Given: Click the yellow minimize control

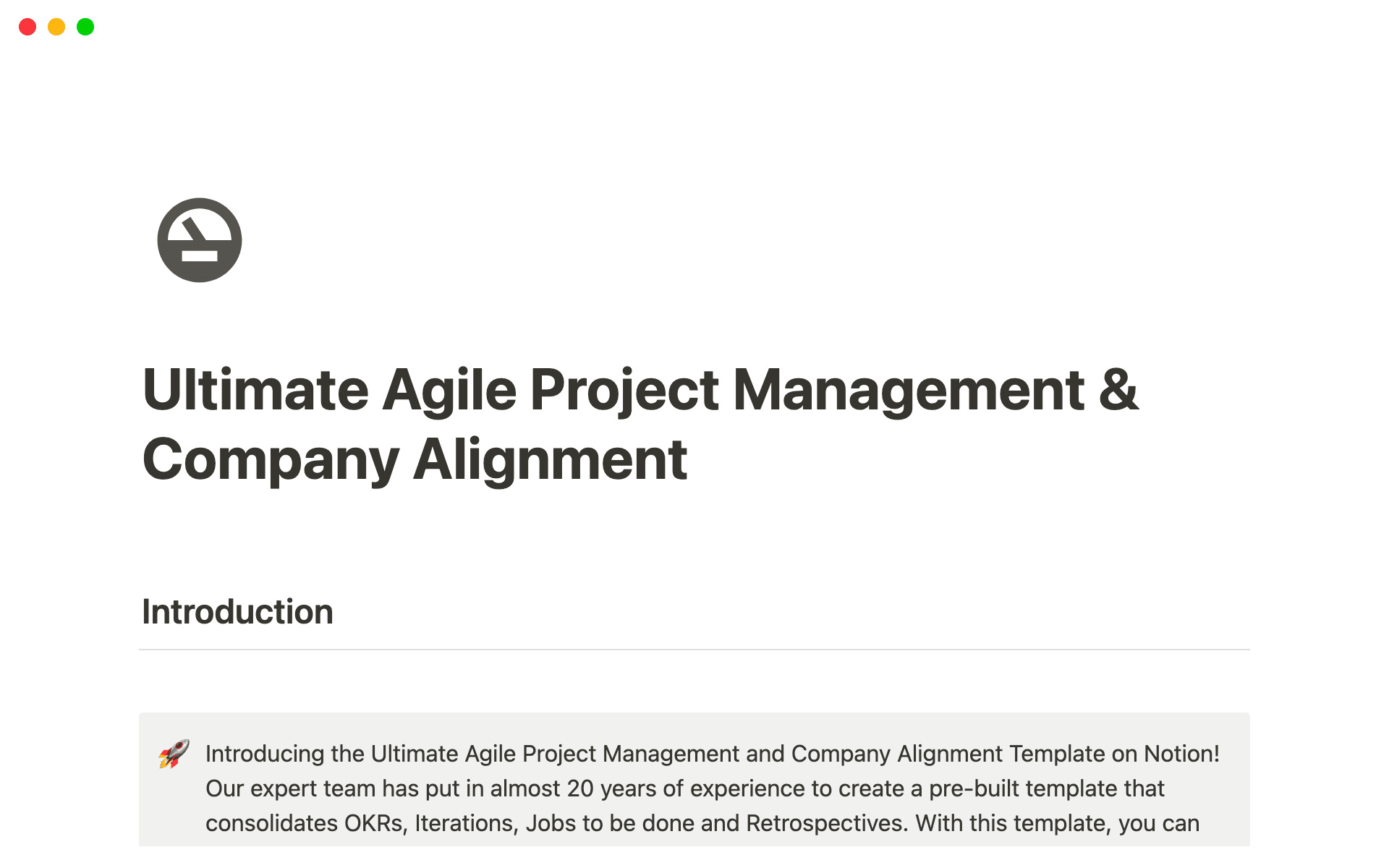Looking at the screenshot, I should pyautogui.click(x=56, y=27).
